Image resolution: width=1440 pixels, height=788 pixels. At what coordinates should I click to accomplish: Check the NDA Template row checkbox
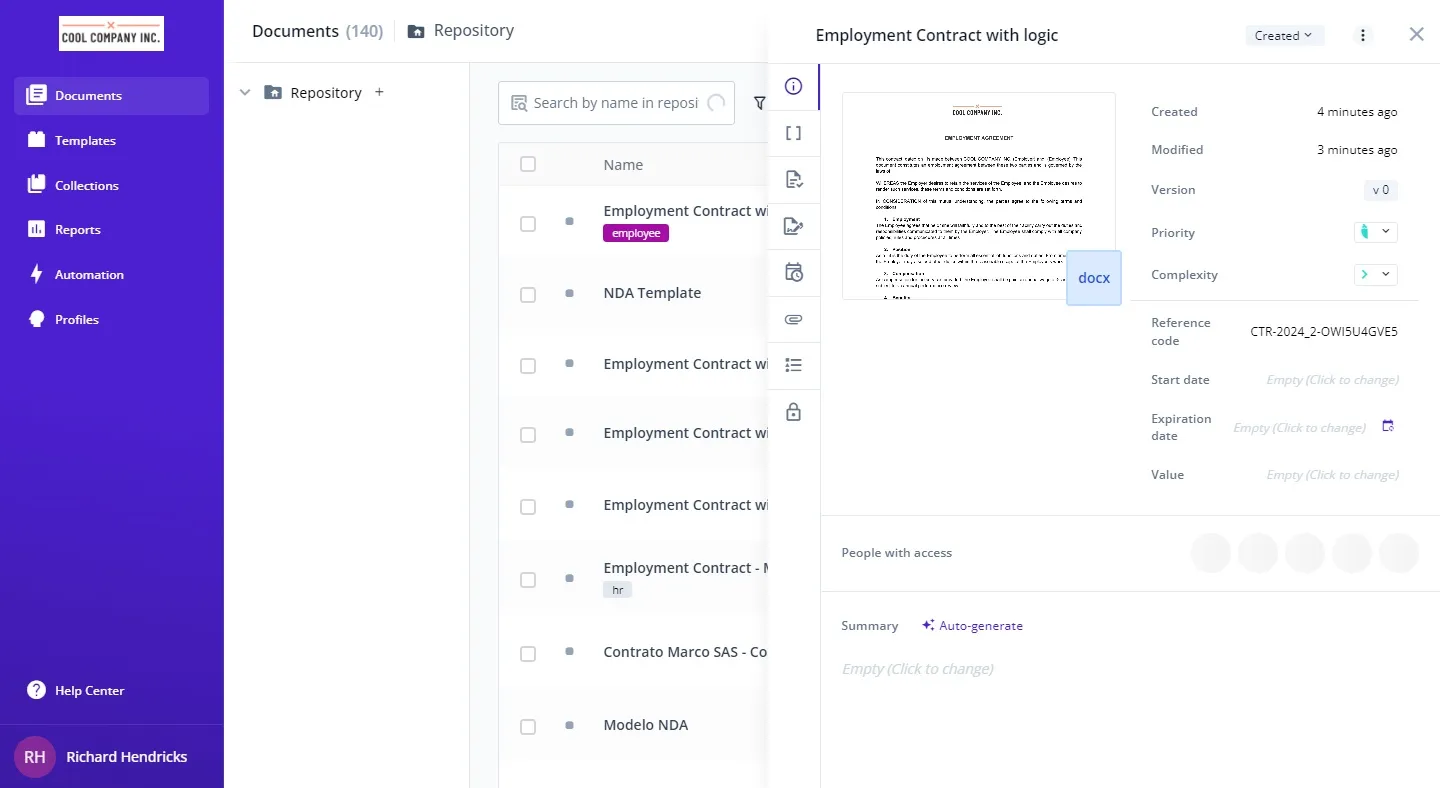click(528, 295)
